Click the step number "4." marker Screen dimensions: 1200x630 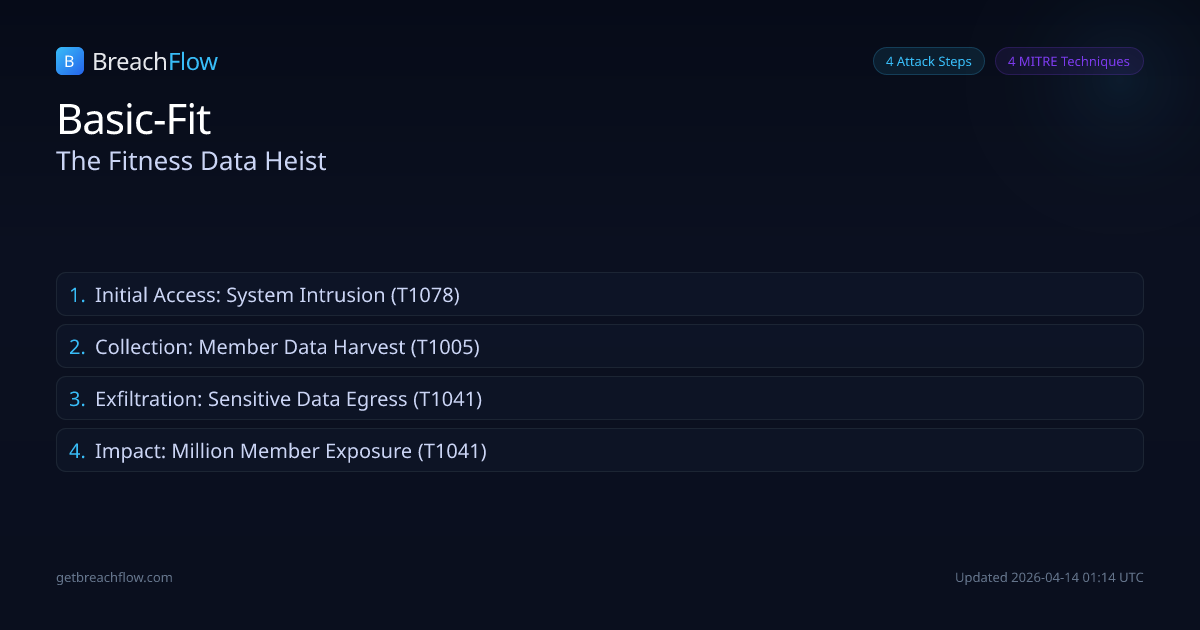(x=77, y=451)
